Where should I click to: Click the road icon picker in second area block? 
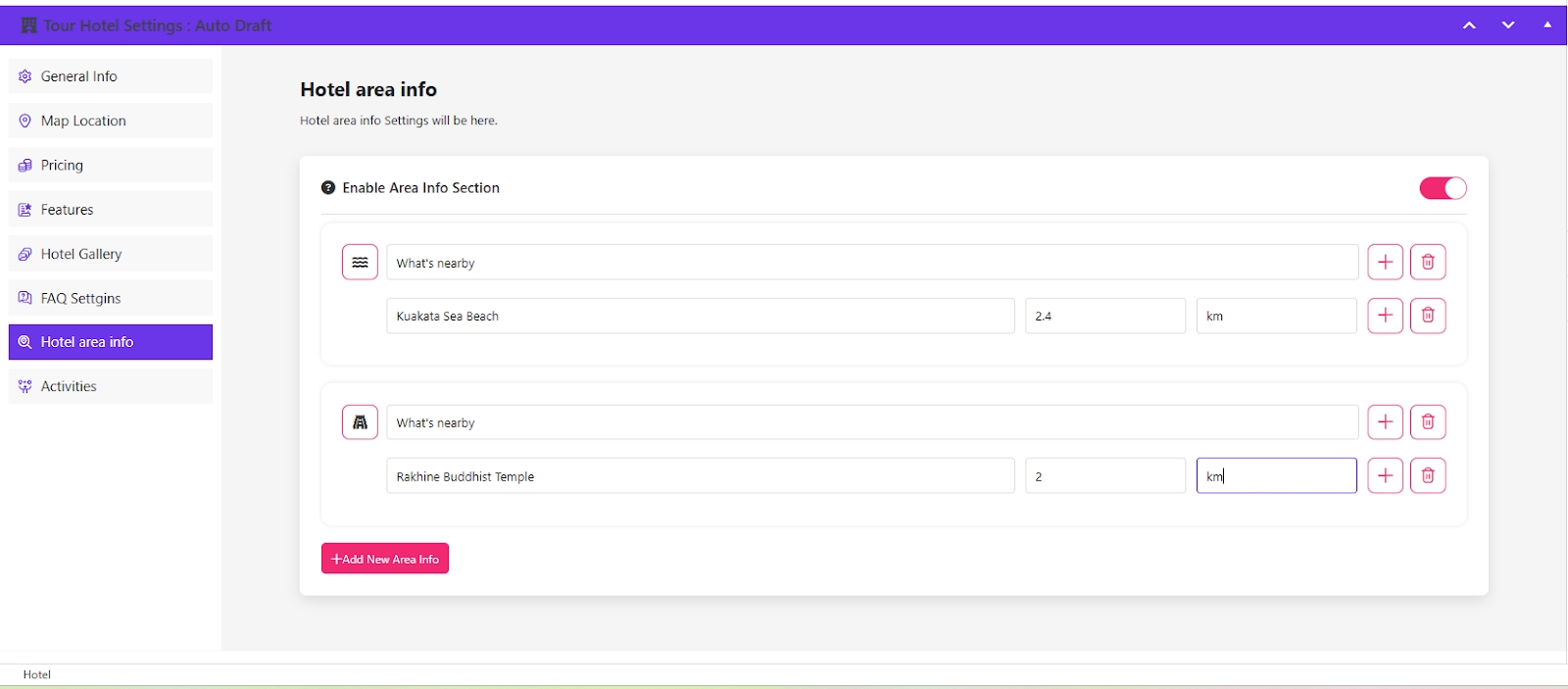360,422
